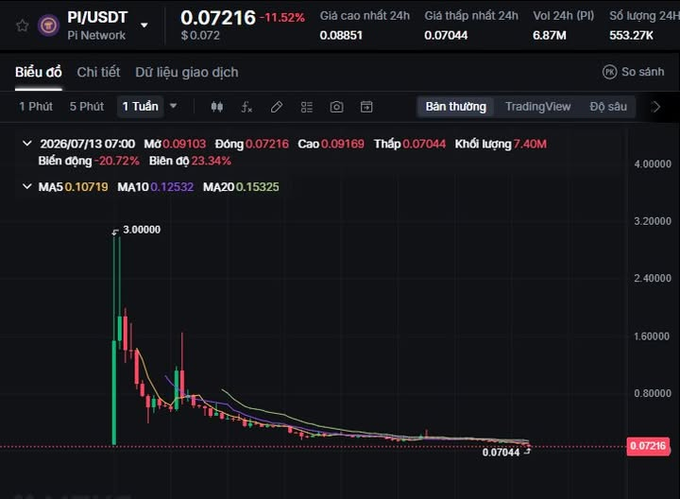Click the 2026/07/13 07:00 candle date
Viewport: 680px width, 499px height.
click(87, 144)
